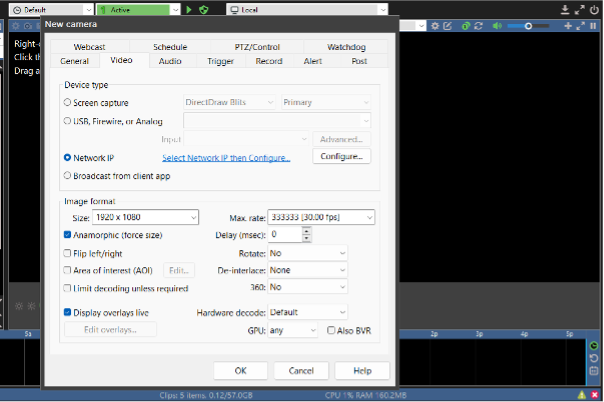Viewport: 604px width, 402px height.
Task: Switch to the Audio tab
Action: tap(170, 61)
